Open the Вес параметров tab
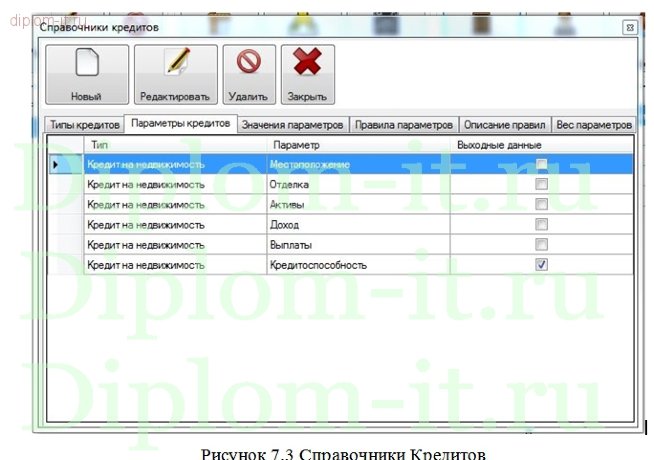The height and width of the screenshot is (460, 654). 595,125
